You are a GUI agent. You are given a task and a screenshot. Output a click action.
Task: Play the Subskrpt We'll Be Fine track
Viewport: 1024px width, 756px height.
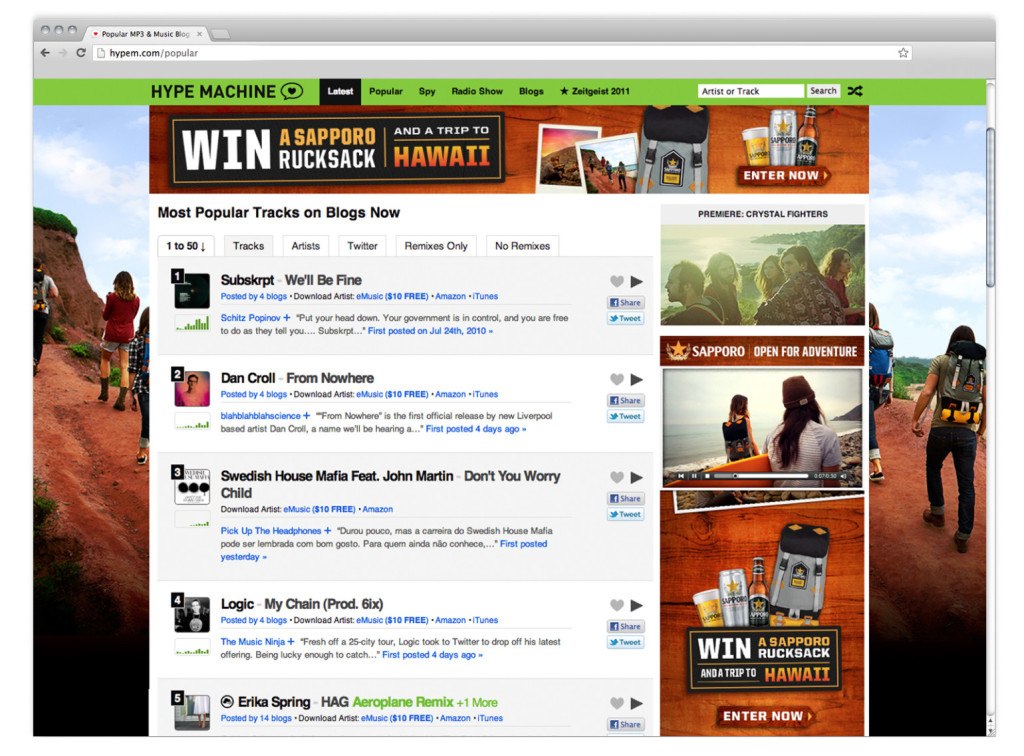[x=637, y=282]
